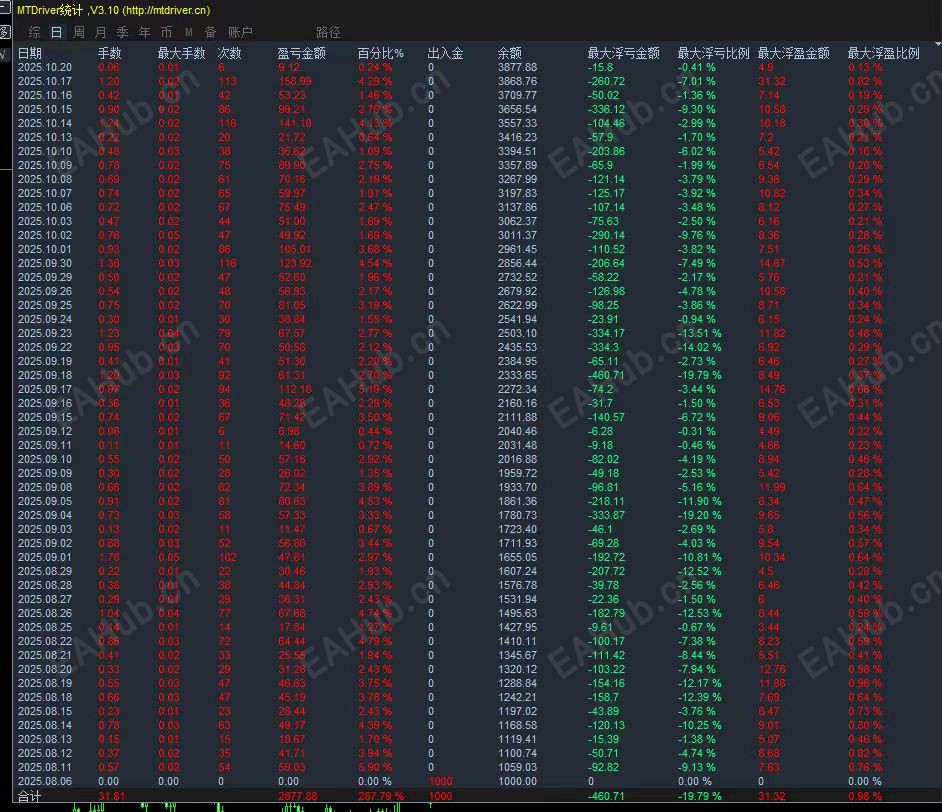Click the date 2025.10.01

(x=45, y=249)
